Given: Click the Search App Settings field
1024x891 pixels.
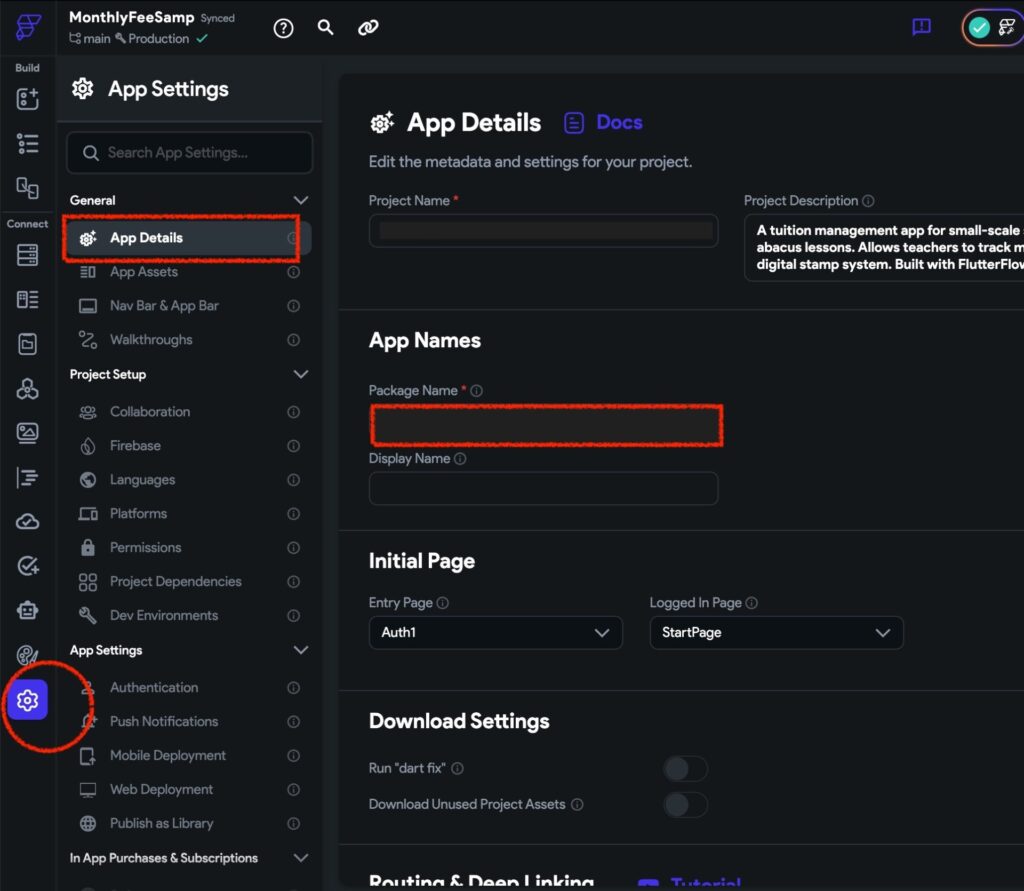Looking at the screenshot, I should click(189, 153).
